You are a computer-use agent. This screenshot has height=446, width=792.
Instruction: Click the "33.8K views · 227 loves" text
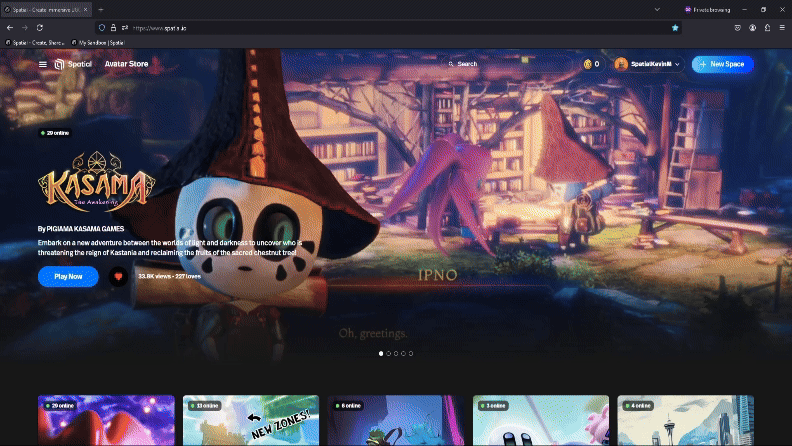[170, 276]
